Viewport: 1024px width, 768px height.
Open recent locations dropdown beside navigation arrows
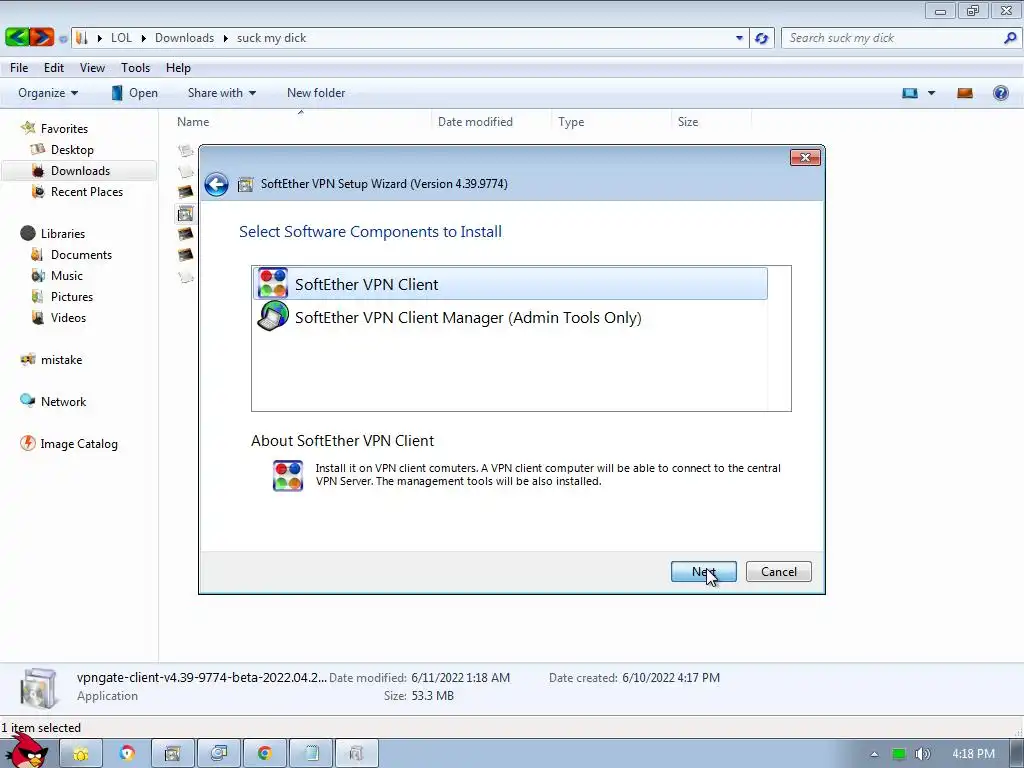pos(63,39)
